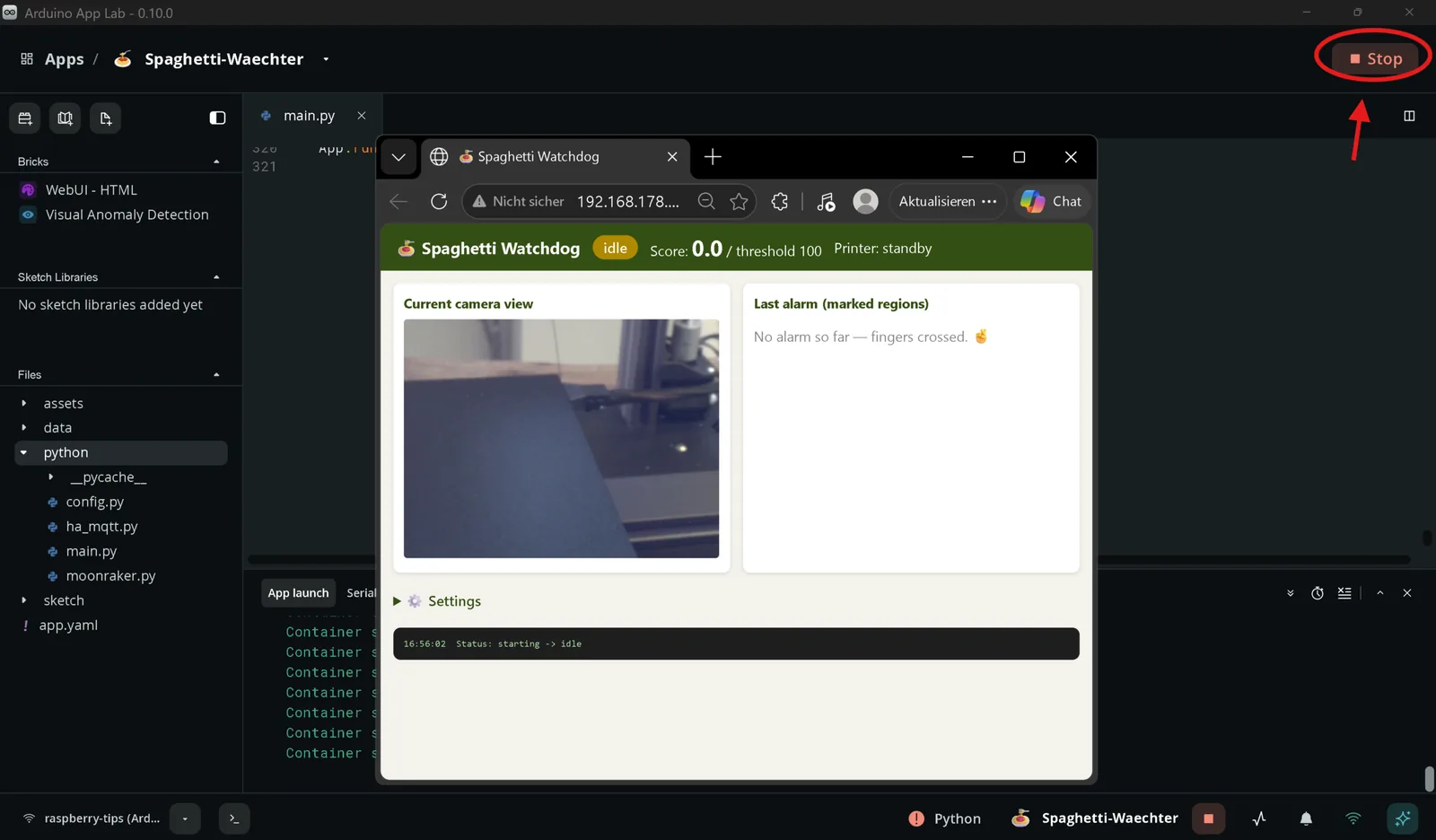Click the browser zoom out magnifier icon
The width and height of the screenshot is (1436, 840).
click(706, 202)
